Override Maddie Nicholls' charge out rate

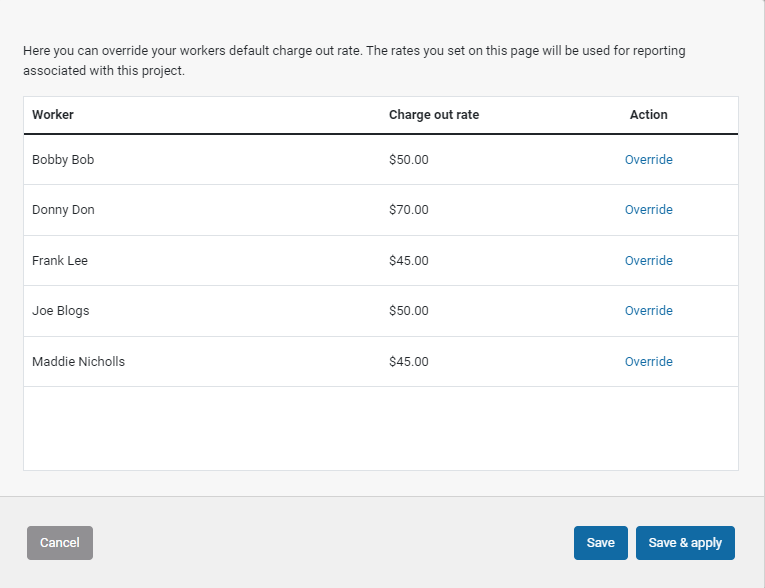[x=648, y=362]
